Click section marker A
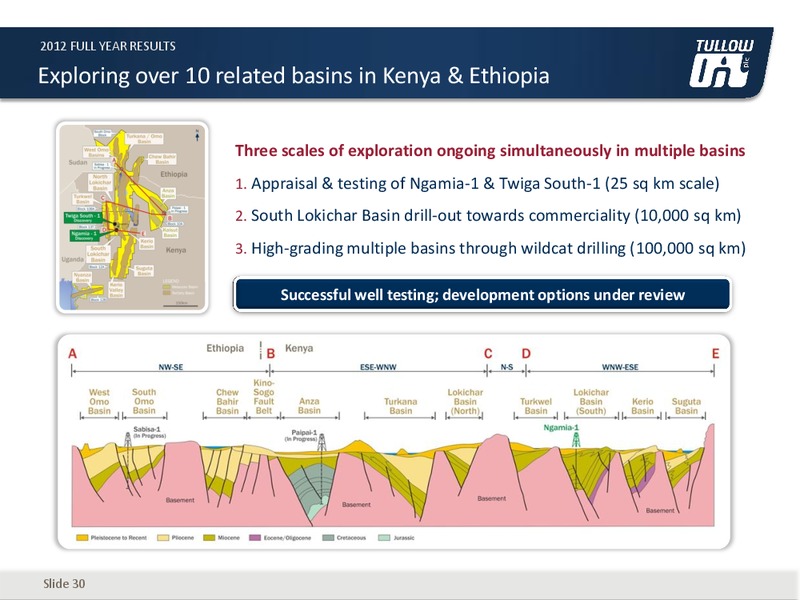Screen dimensions: 800x600 click(x=72, y=354)
